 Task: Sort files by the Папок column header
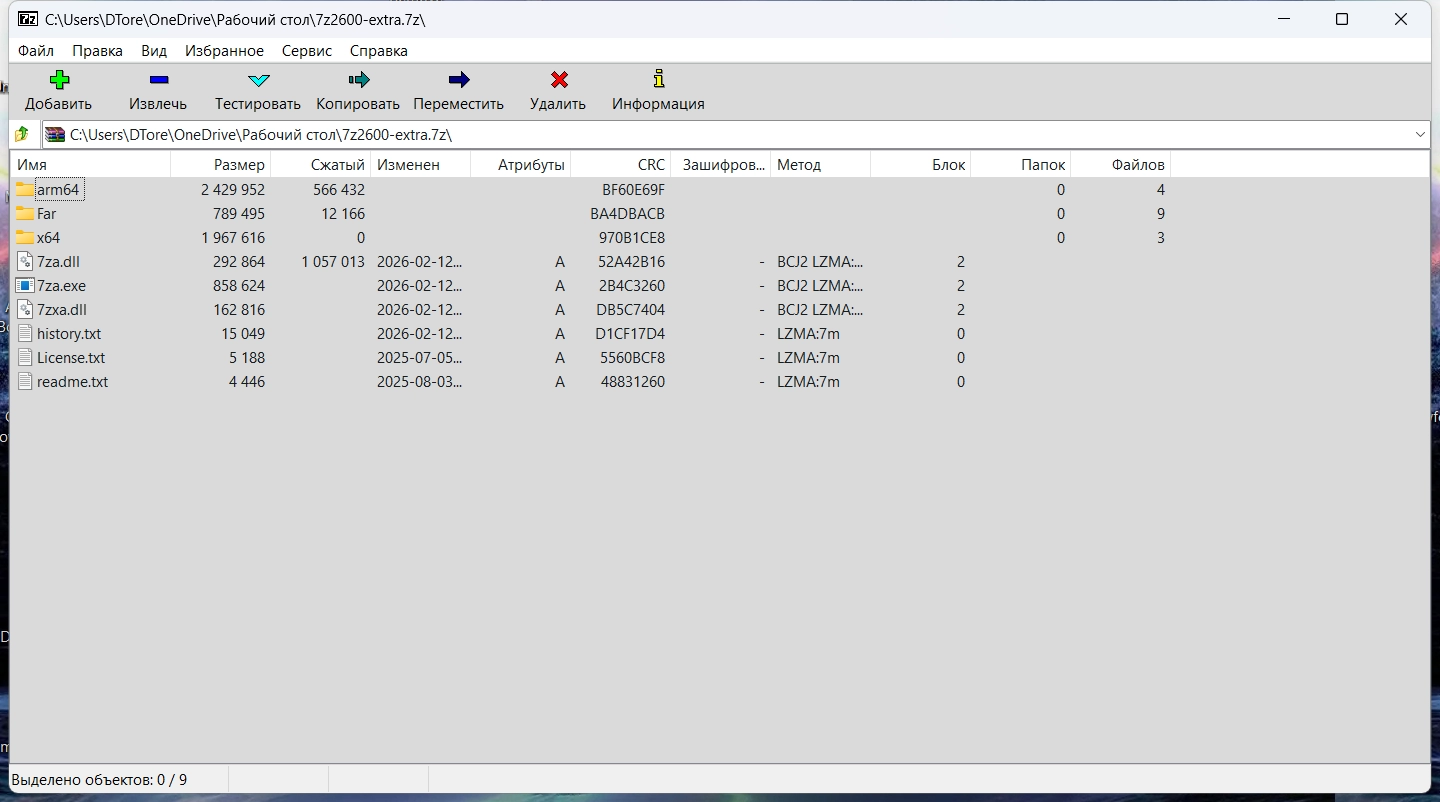point(1020,165)
